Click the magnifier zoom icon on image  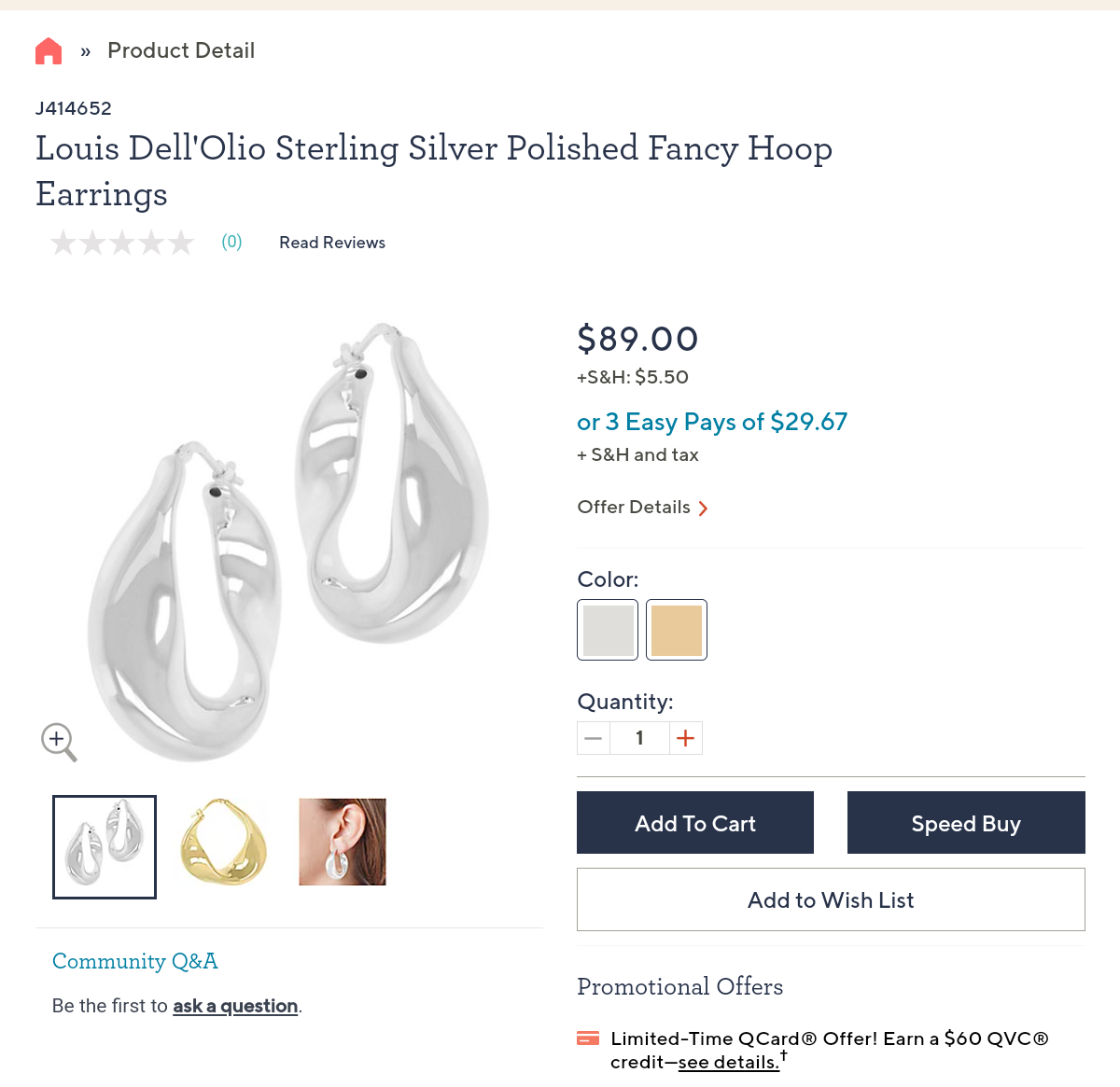pyautogui.click(x=58, y=741)
